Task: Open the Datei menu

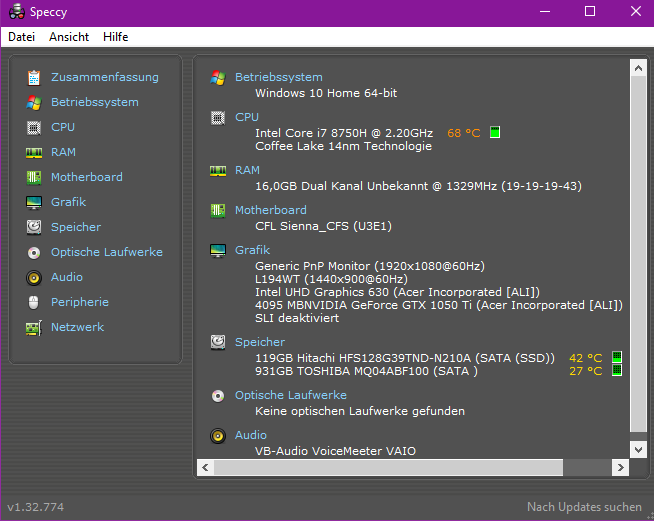Action: tap(21, 37)
